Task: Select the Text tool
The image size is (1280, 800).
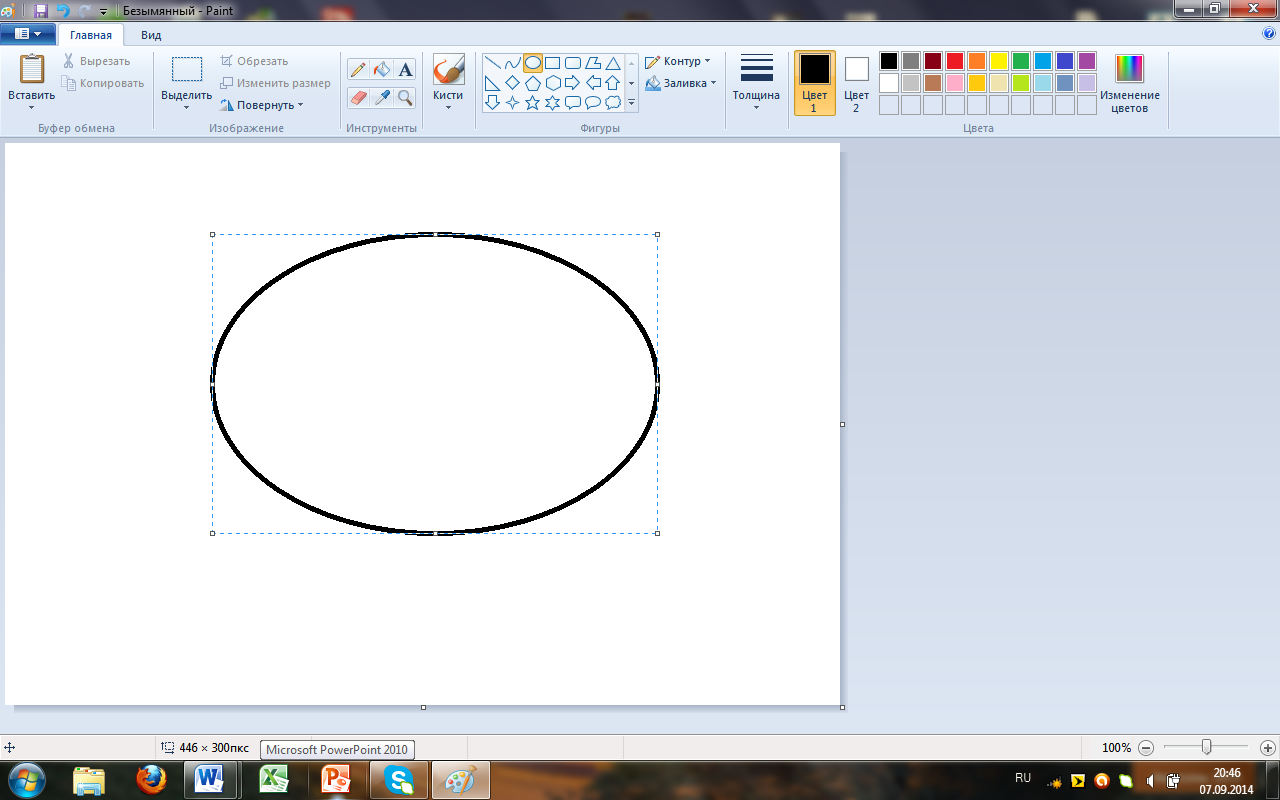Action: click(405, 69)
